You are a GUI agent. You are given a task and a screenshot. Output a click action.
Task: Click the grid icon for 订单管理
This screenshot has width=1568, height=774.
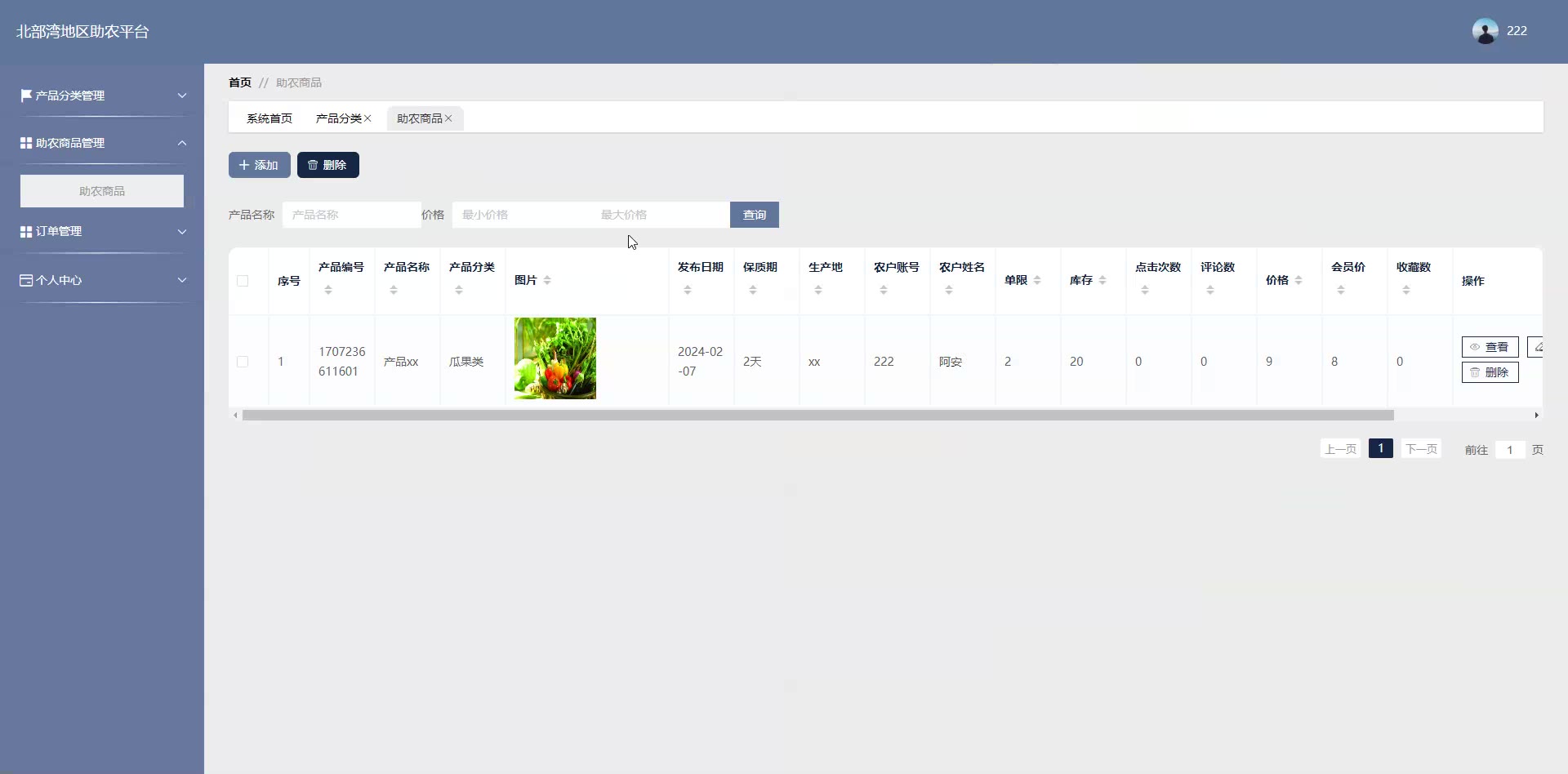[x=26, y=232]
